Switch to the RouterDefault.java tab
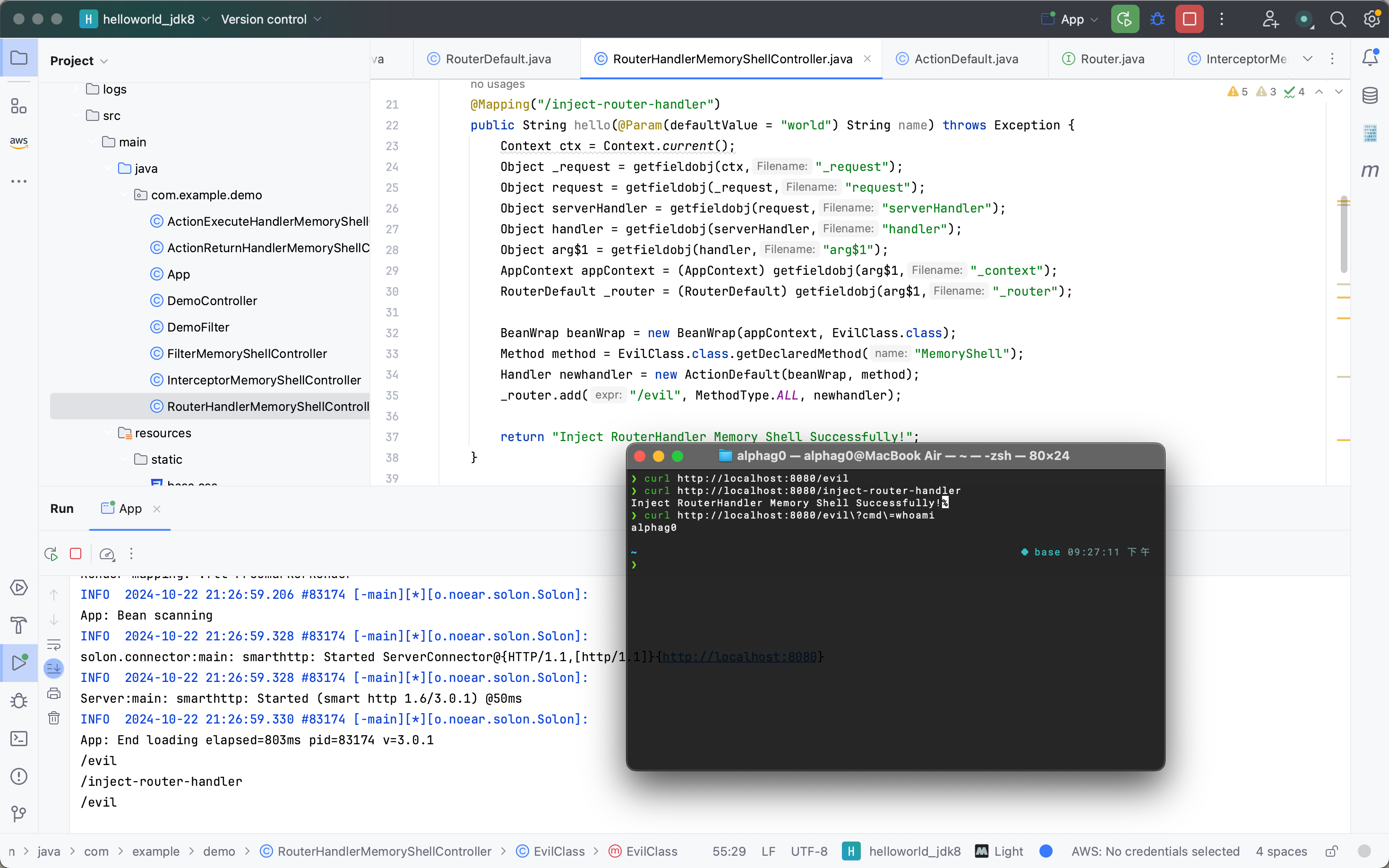Image resolution: width=1389 pixels, height=868 pixels. [x=498, y=59]
